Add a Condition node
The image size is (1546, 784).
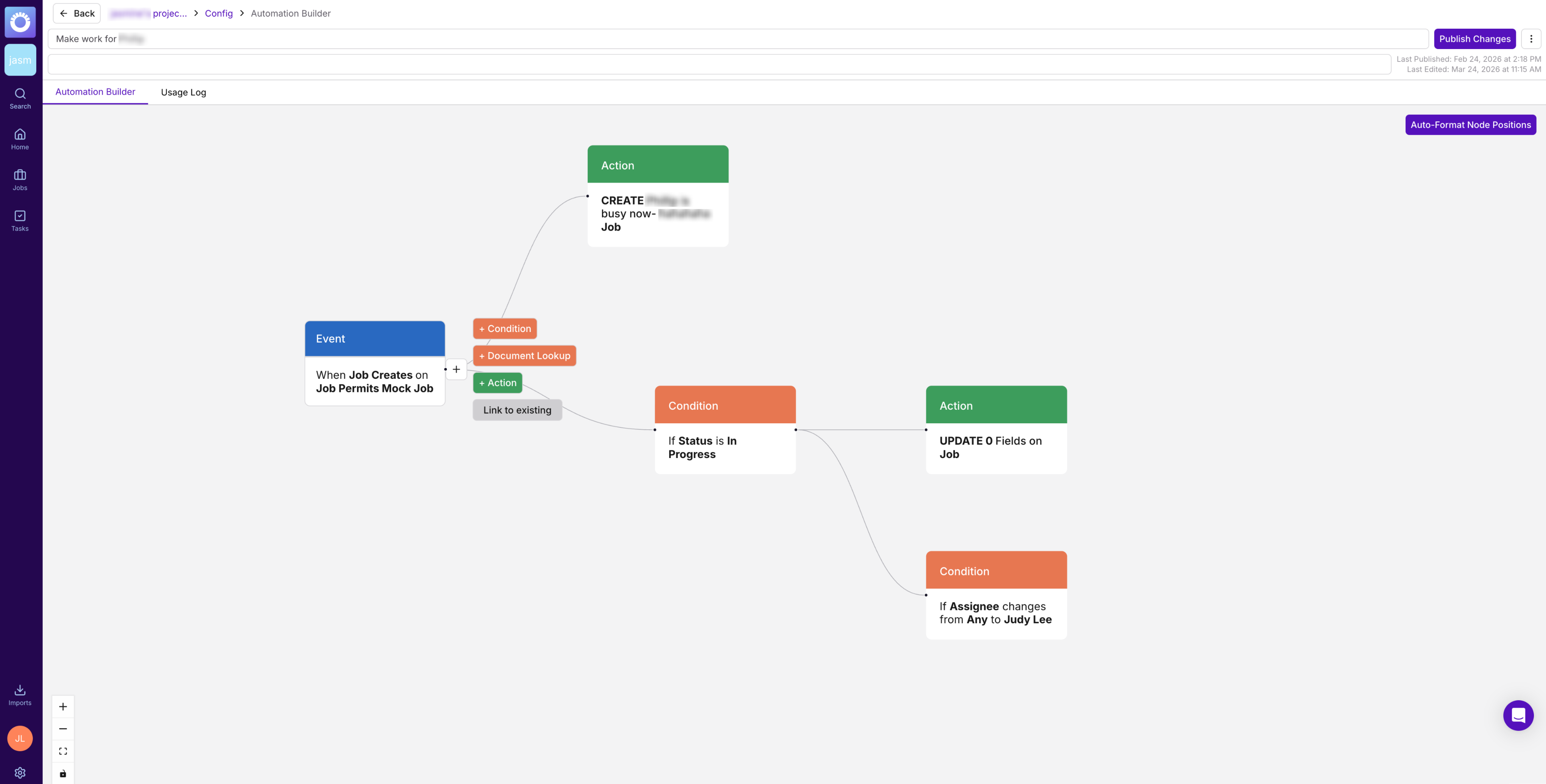(505, 329)
